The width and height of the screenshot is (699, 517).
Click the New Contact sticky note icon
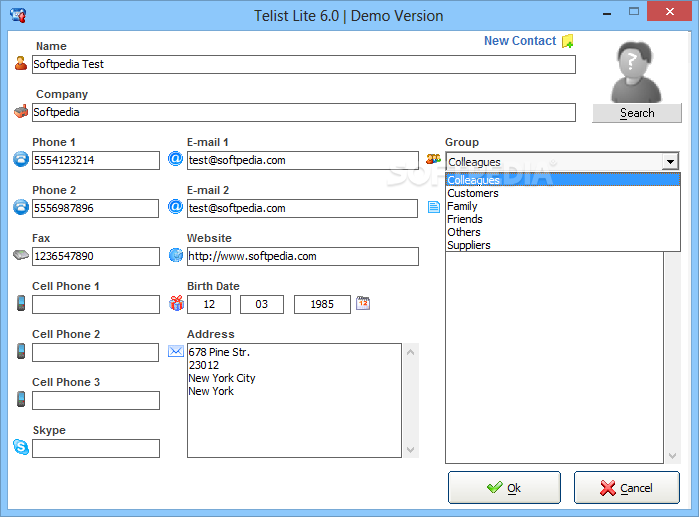coord(567,41)
